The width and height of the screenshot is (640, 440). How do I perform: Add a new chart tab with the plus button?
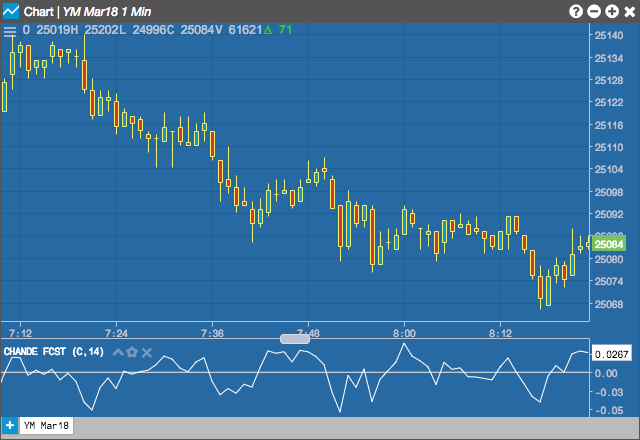point(9,426)
